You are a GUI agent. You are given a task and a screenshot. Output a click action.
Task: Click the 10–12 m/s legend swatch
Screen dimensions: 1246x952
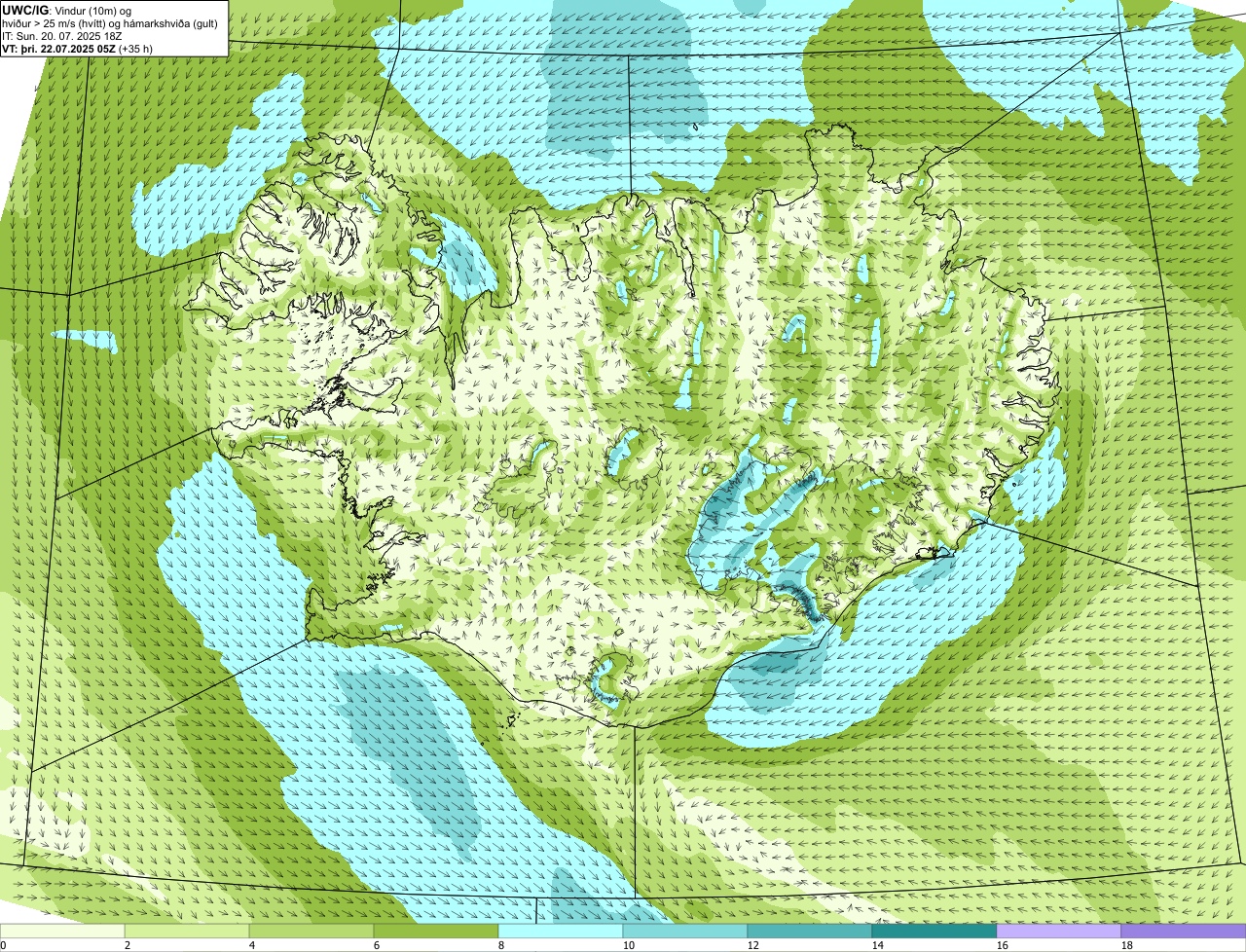click(x=685, y=931)
